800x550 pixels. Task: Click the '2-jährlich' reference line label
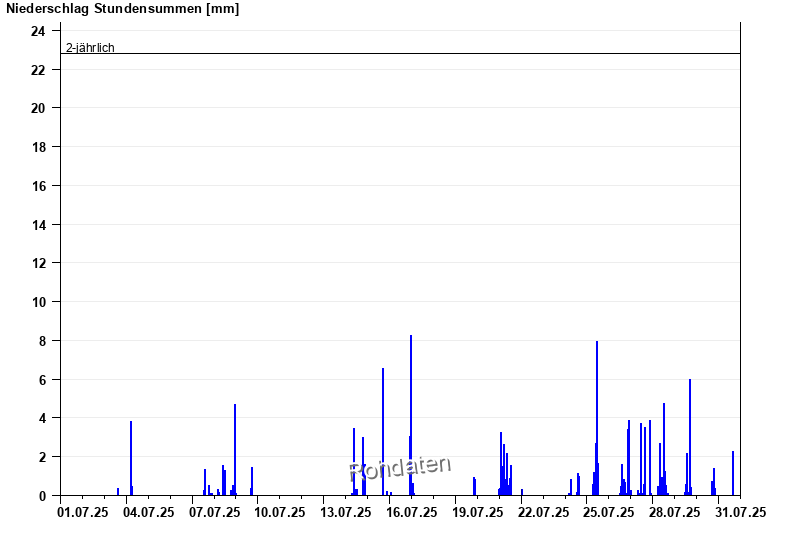[x=90, y=47]
